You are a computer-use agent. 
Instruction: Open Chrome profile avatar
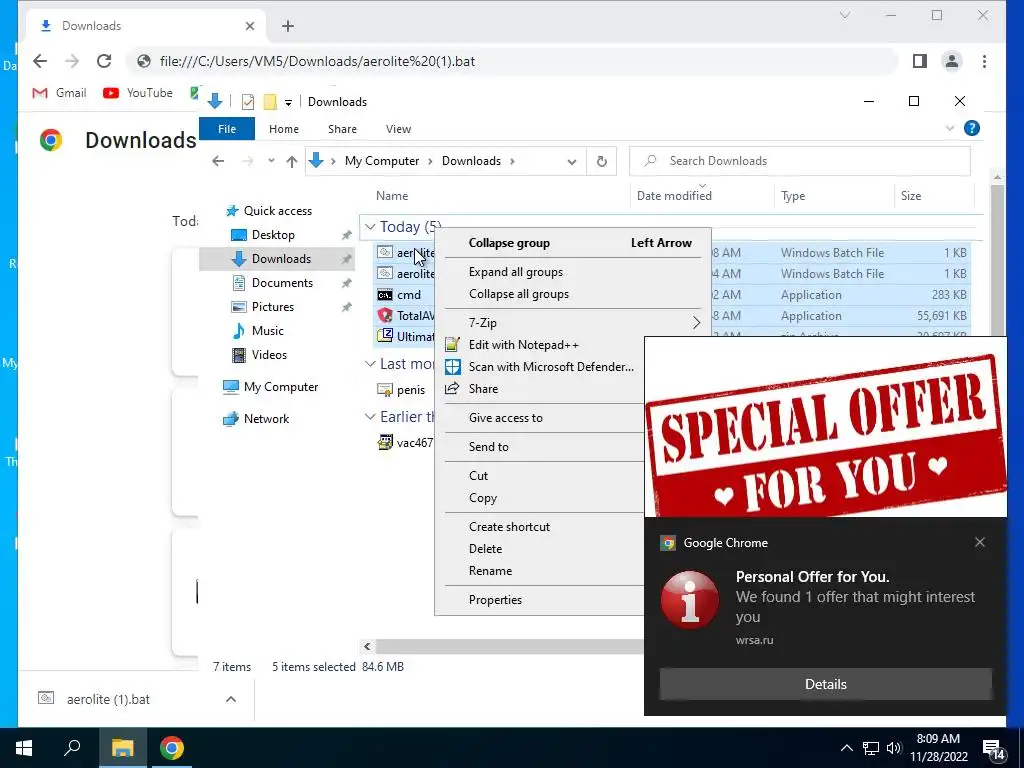[952, 61]
